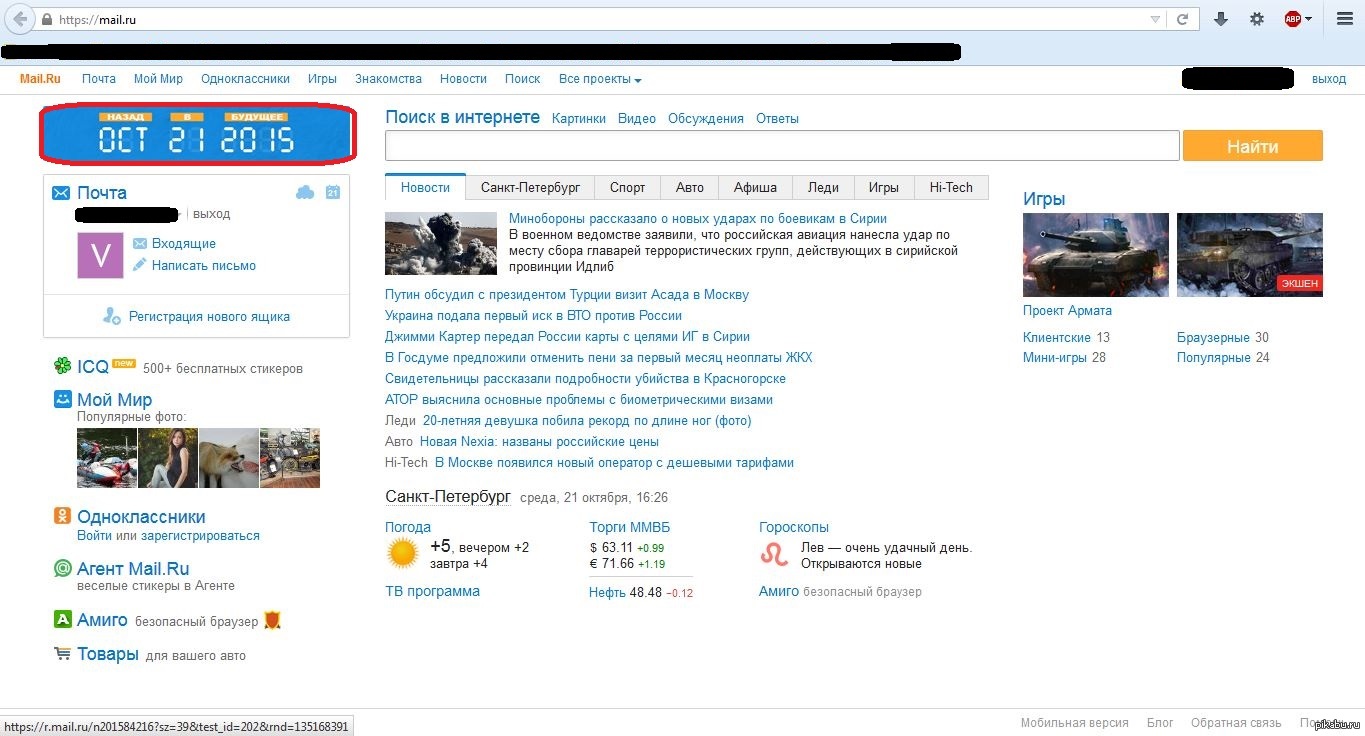Click the browser URL address field
The width and height of the screenshot is (1365, 736).
tap(600, 19)
